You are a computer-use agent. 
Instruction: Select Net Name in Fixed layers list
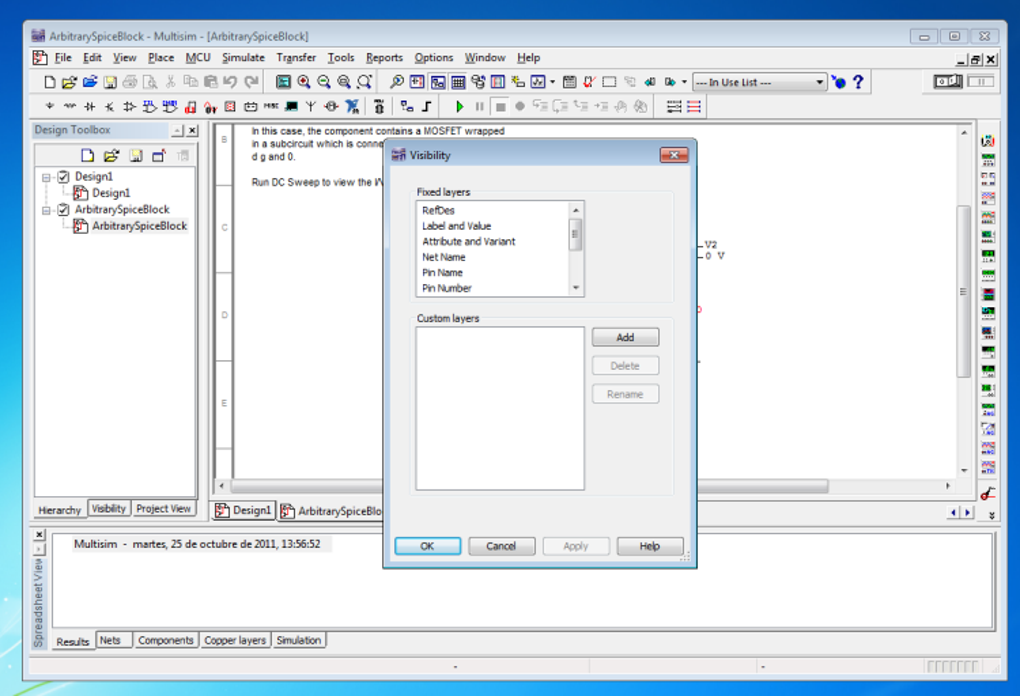click(x=444, y=257)
